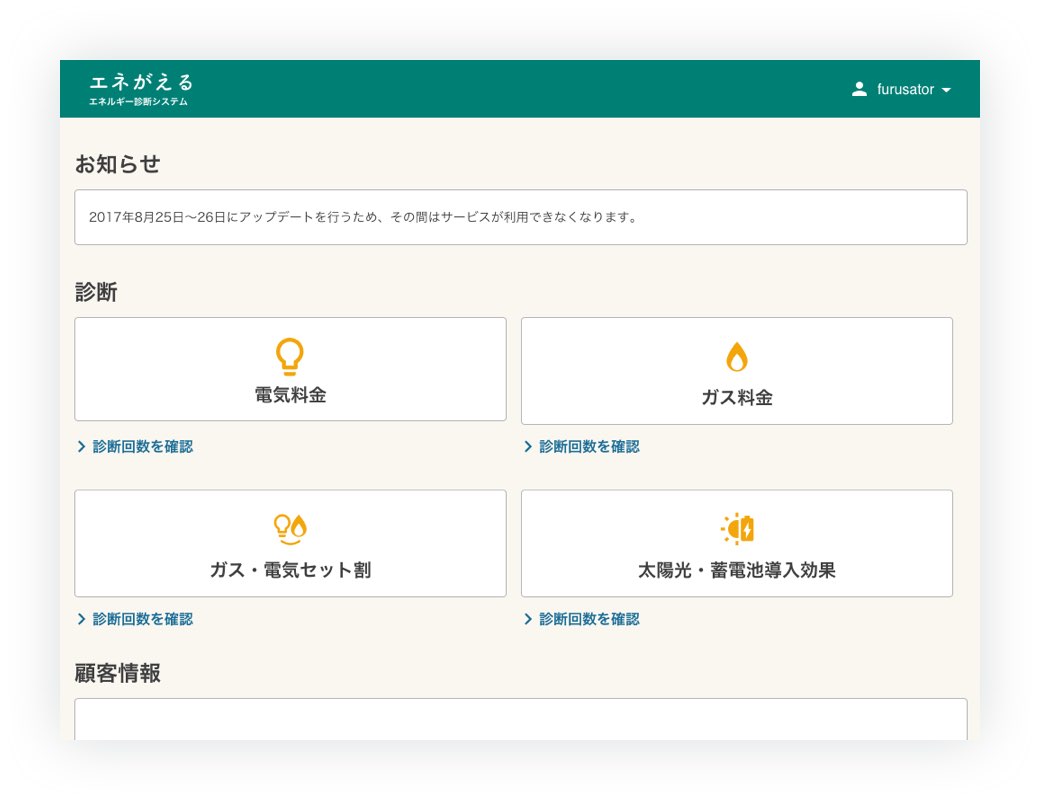
Task: Click the solar and battery icon
Action: tap(737, 529)
